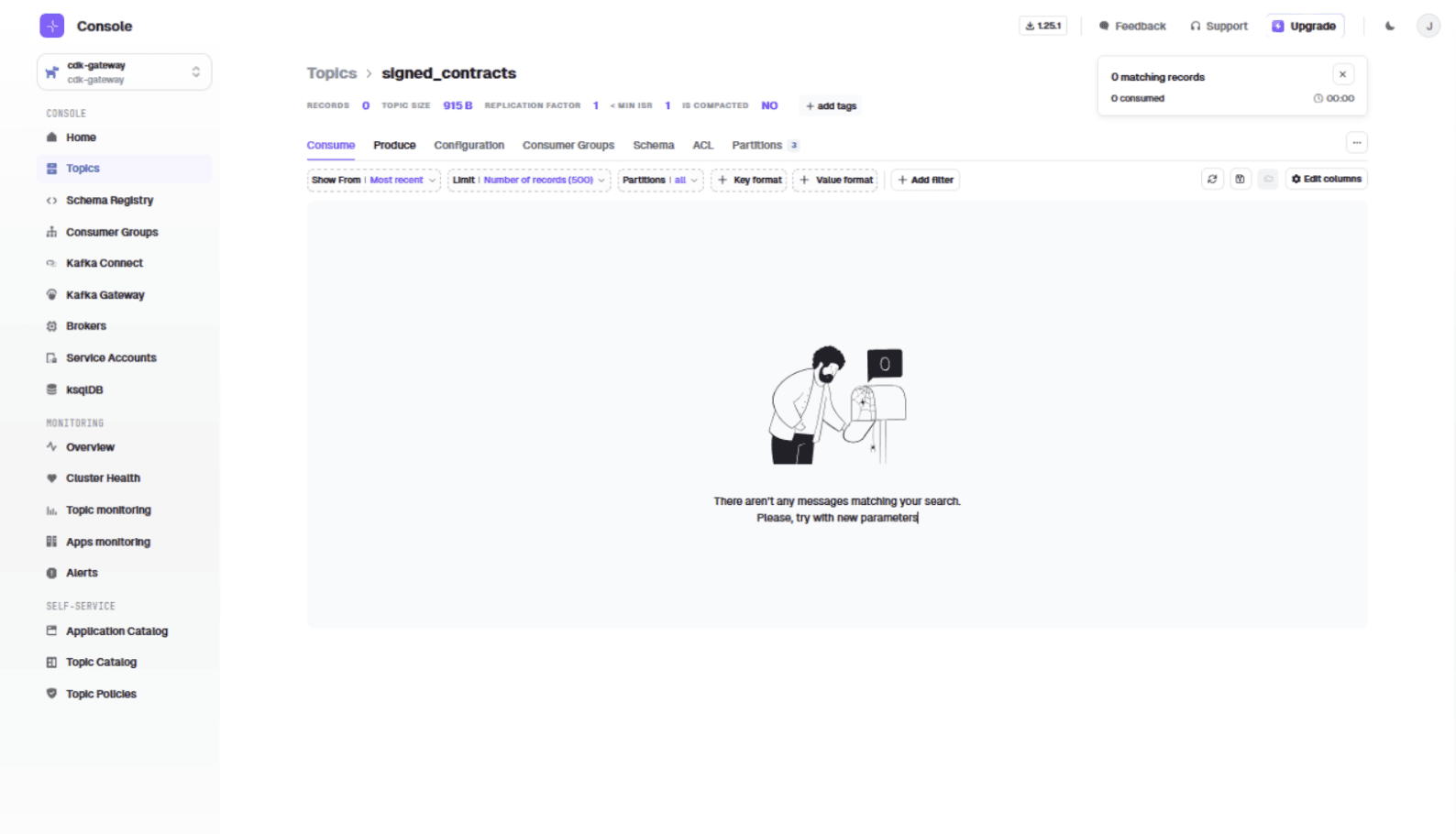Click add tags next to topic stats
Screen dimensions: 1456x834
pos(831,106)
